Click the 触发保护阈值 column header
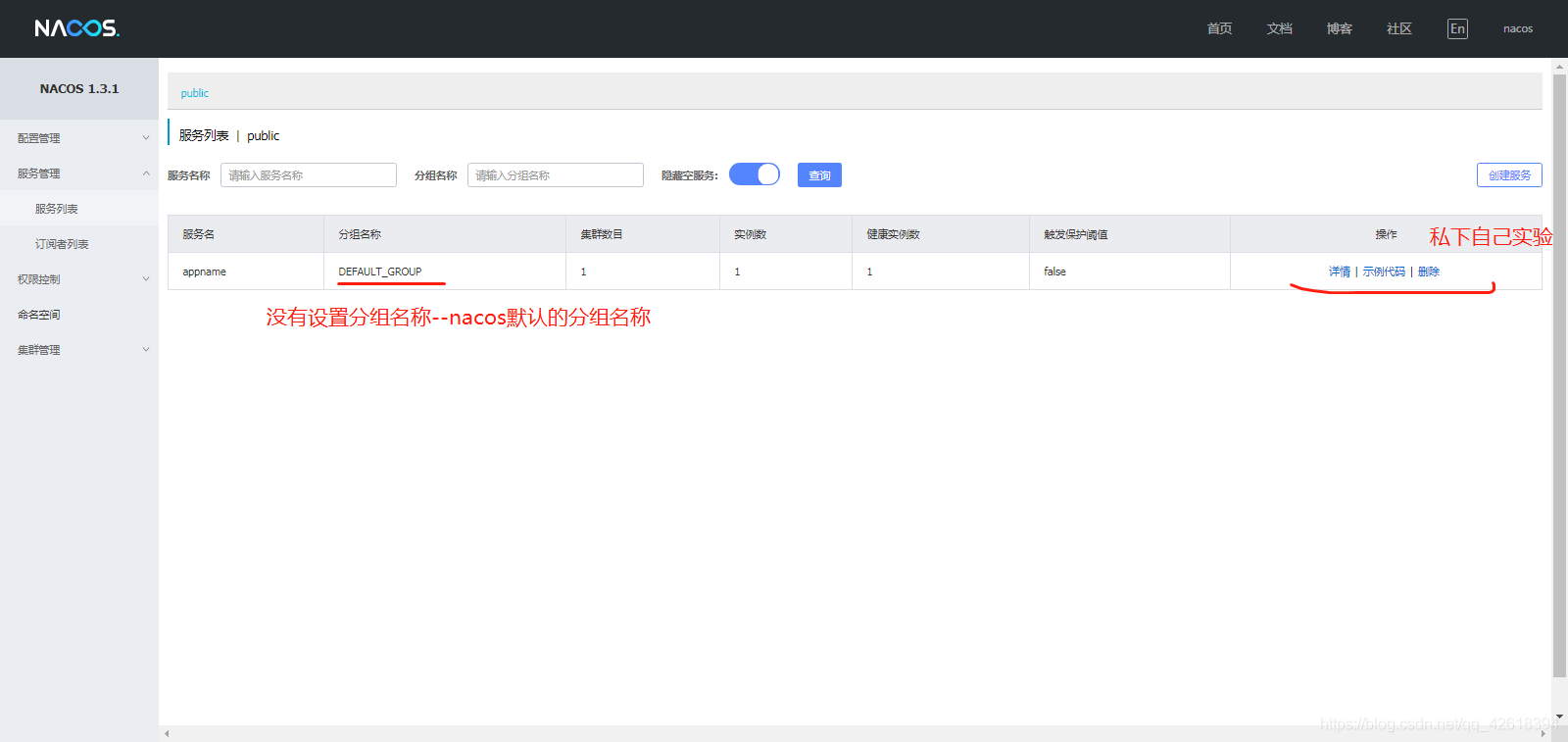The width and height of the screenshot is (1568, 742). (x=1130, y=234)
